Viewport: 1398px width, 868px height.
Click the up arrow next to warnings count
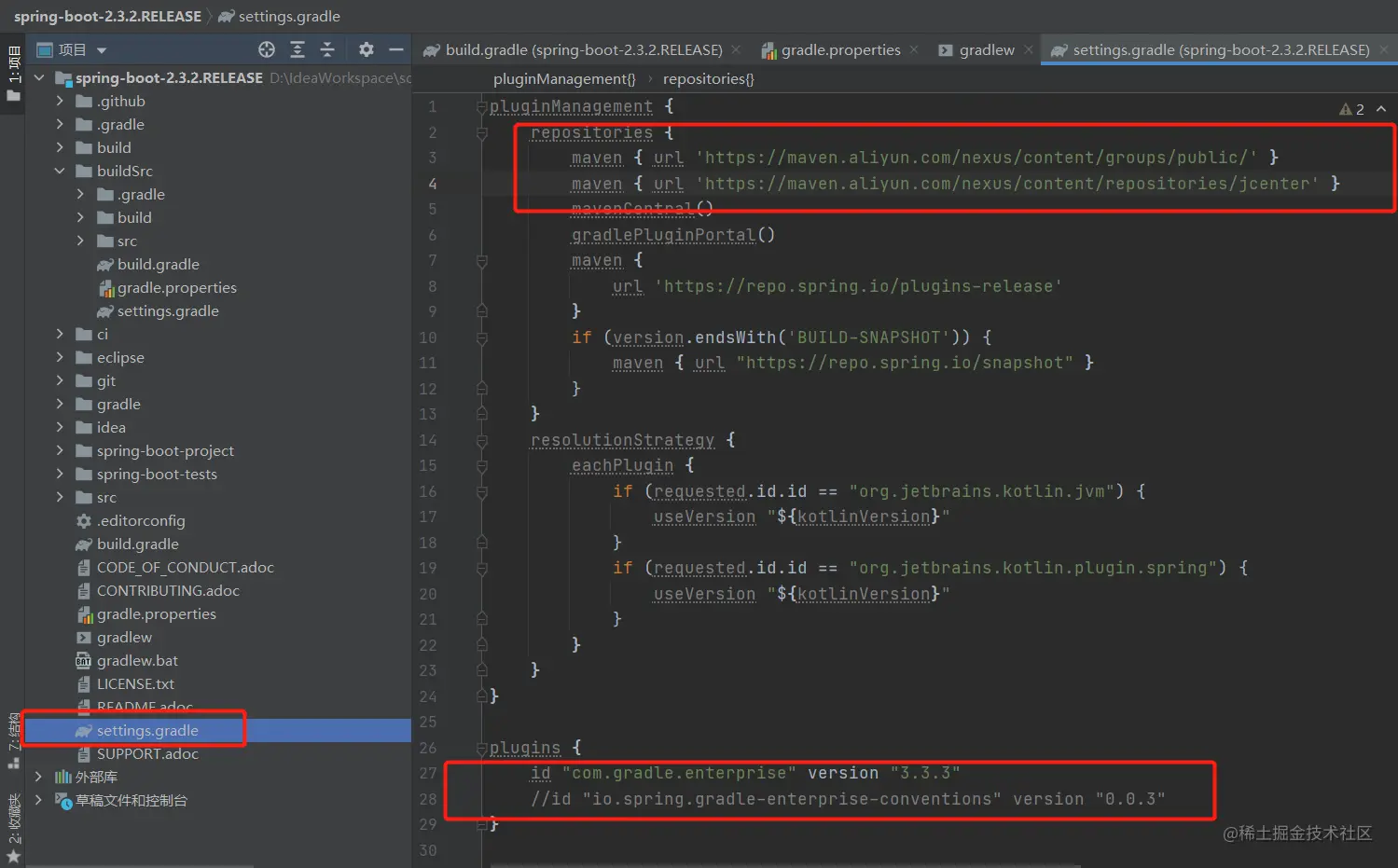click(1381, 109)
